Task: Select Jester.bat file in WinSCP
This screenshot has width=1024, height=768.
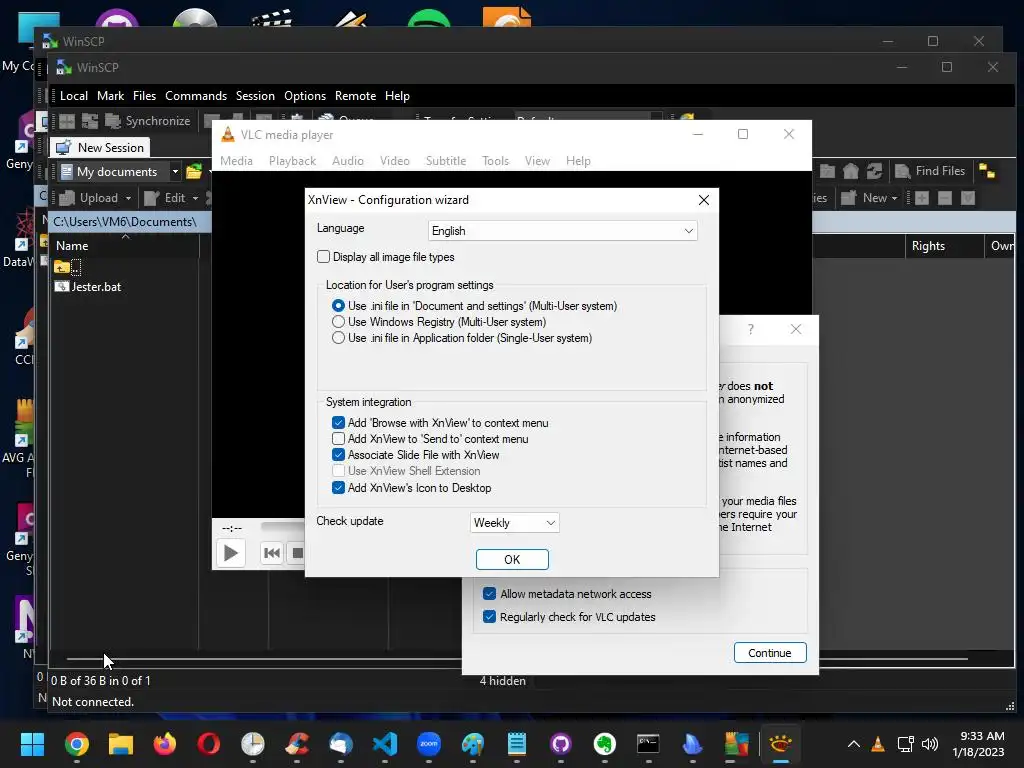Action: point(88,287)
